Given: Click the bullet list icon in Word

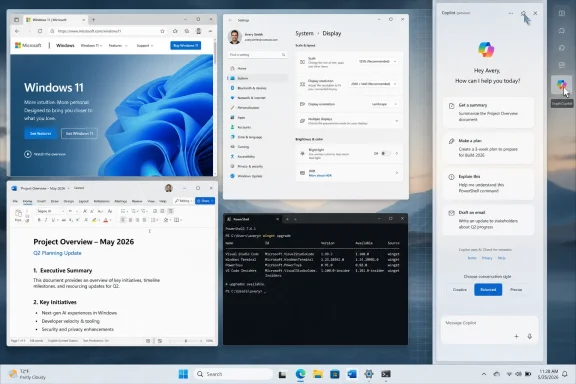Looking at the screenshot, I should click(x=123, y=211).
